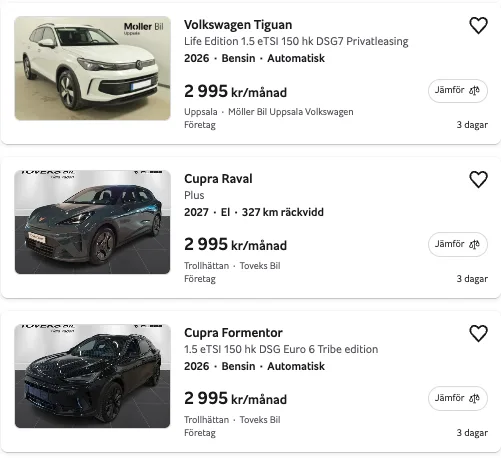Open the Cupra Raval listing title
Screen dimensions: 501x458
click(218, 179)
